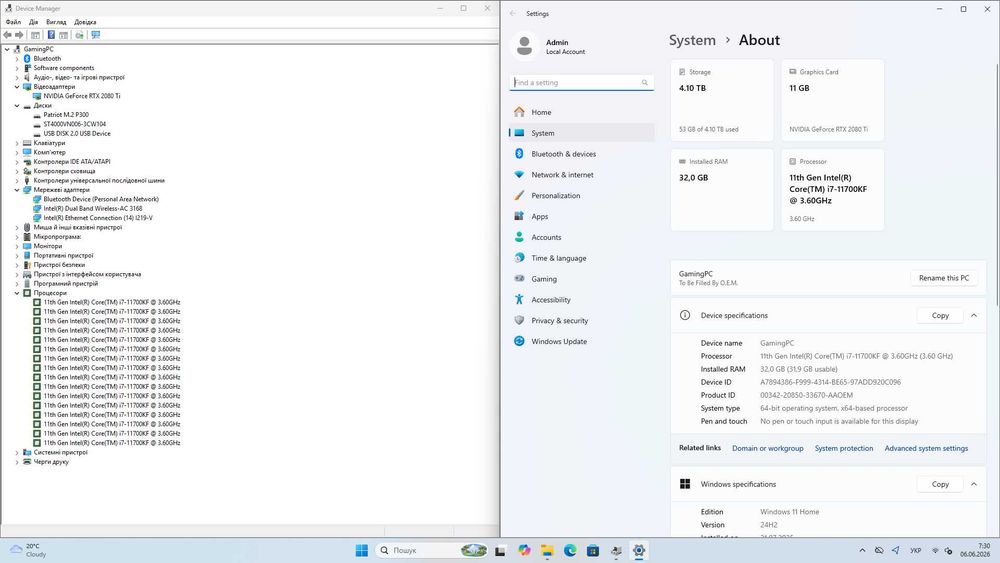This screenshot has width=1000, height=563.
Task: Open the Файл menu in Device Manager
Action: (x=13, y=22)
